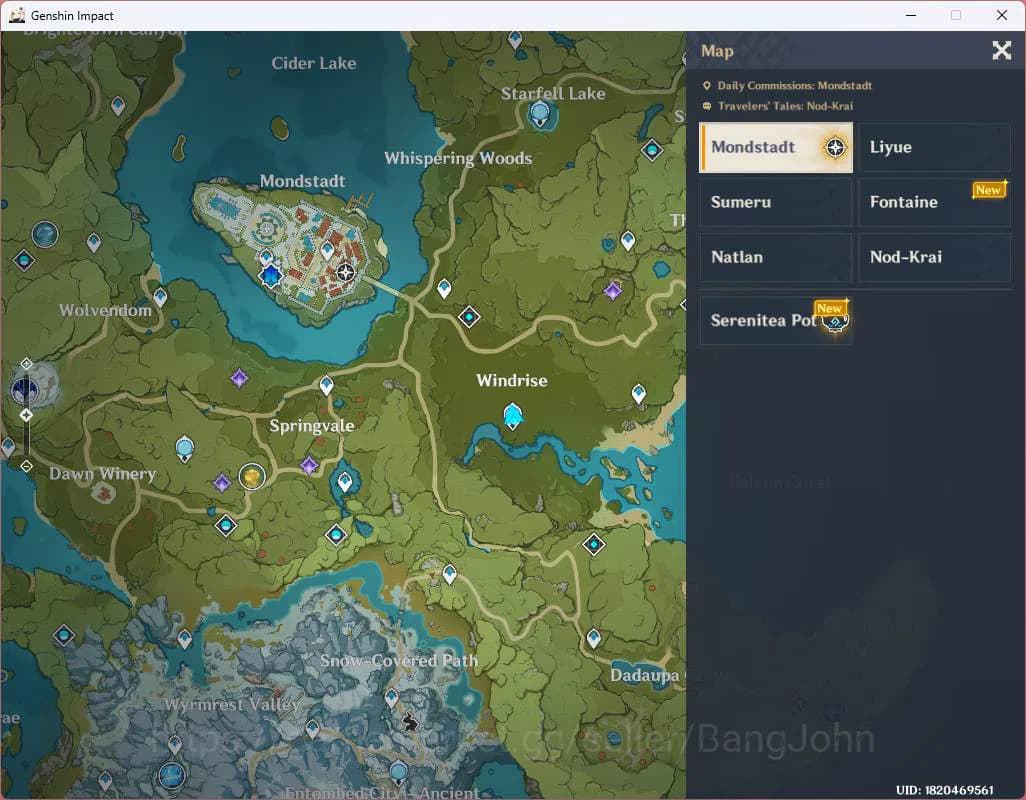1026x800 pixels.
Task: Select the waypoint on the pond south of Springvale
Action: click(x=345, y=483)
